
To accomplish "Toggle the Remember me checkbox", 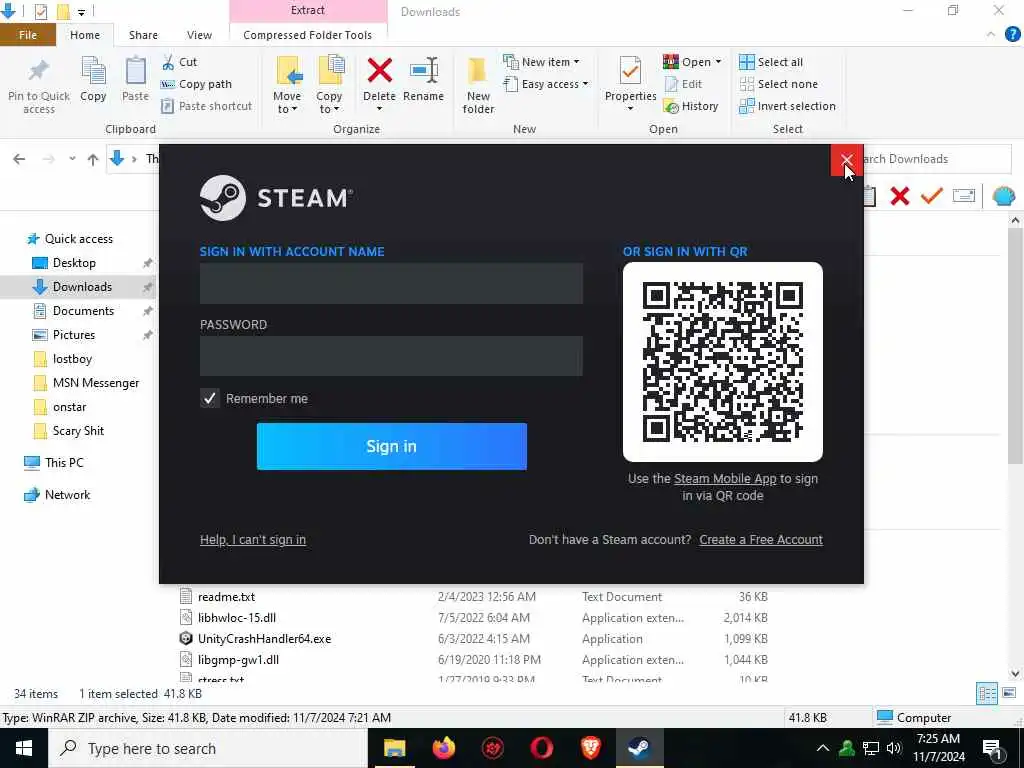I will (x=209, y=398).
